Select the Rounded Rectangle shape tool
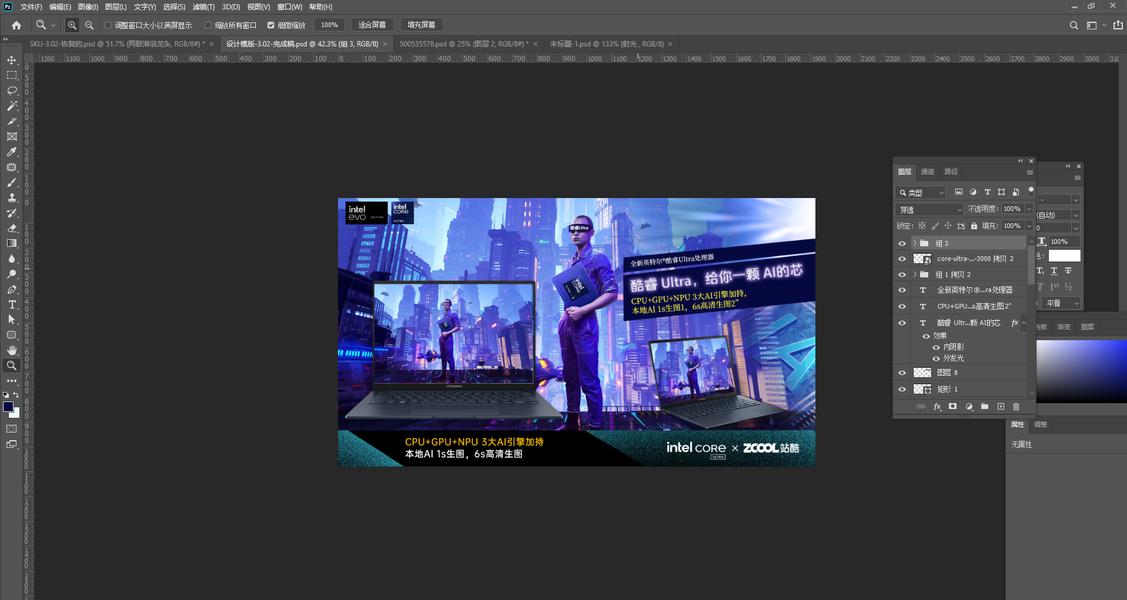 pos(12,335)
